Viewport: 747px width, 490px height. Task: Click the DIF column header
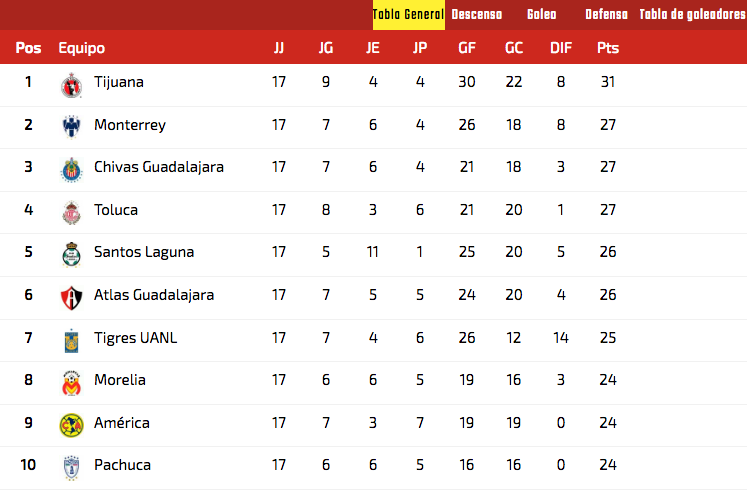[561, 48]
